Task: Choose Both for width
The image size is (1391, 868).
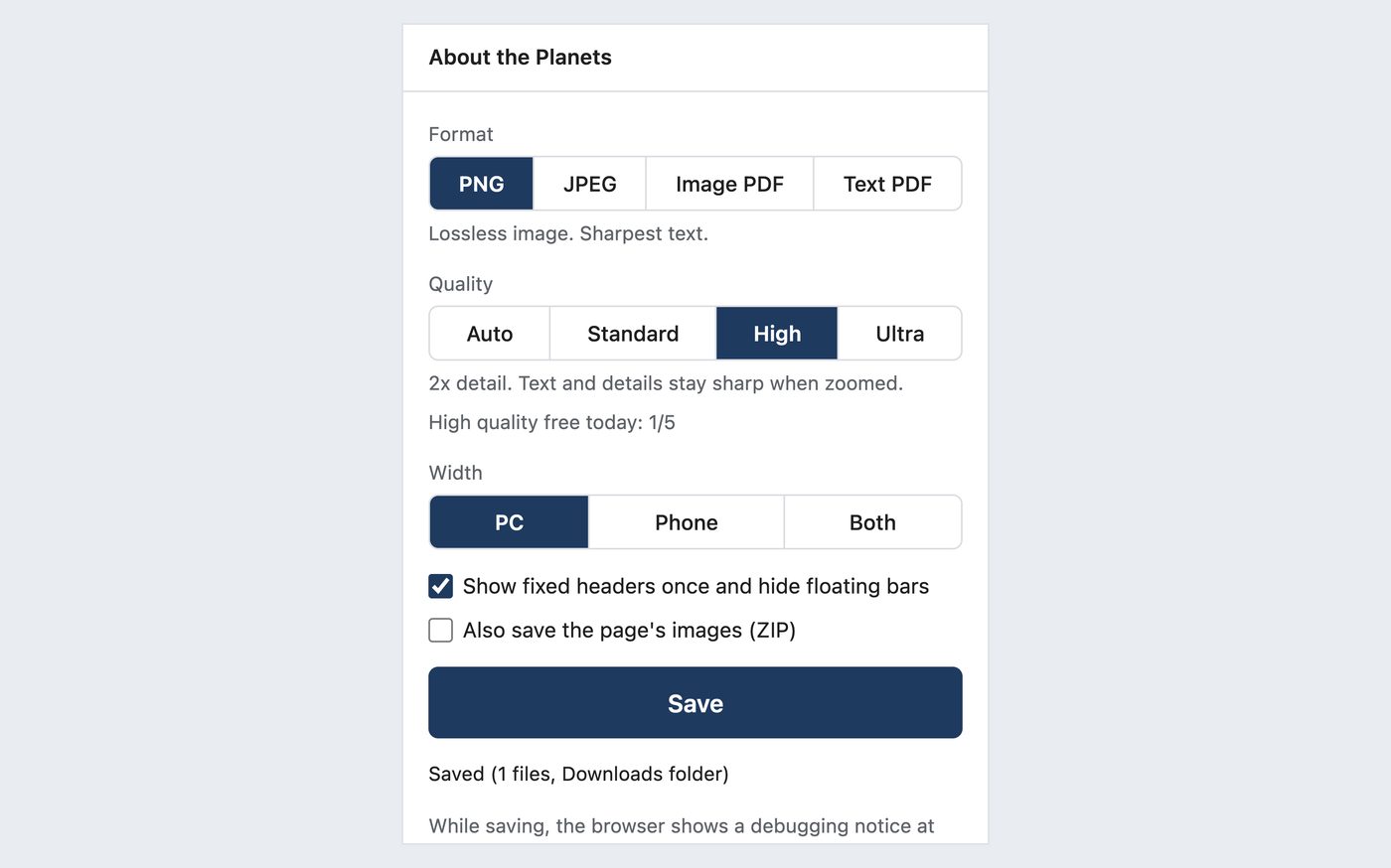Action: pos(872,522)
